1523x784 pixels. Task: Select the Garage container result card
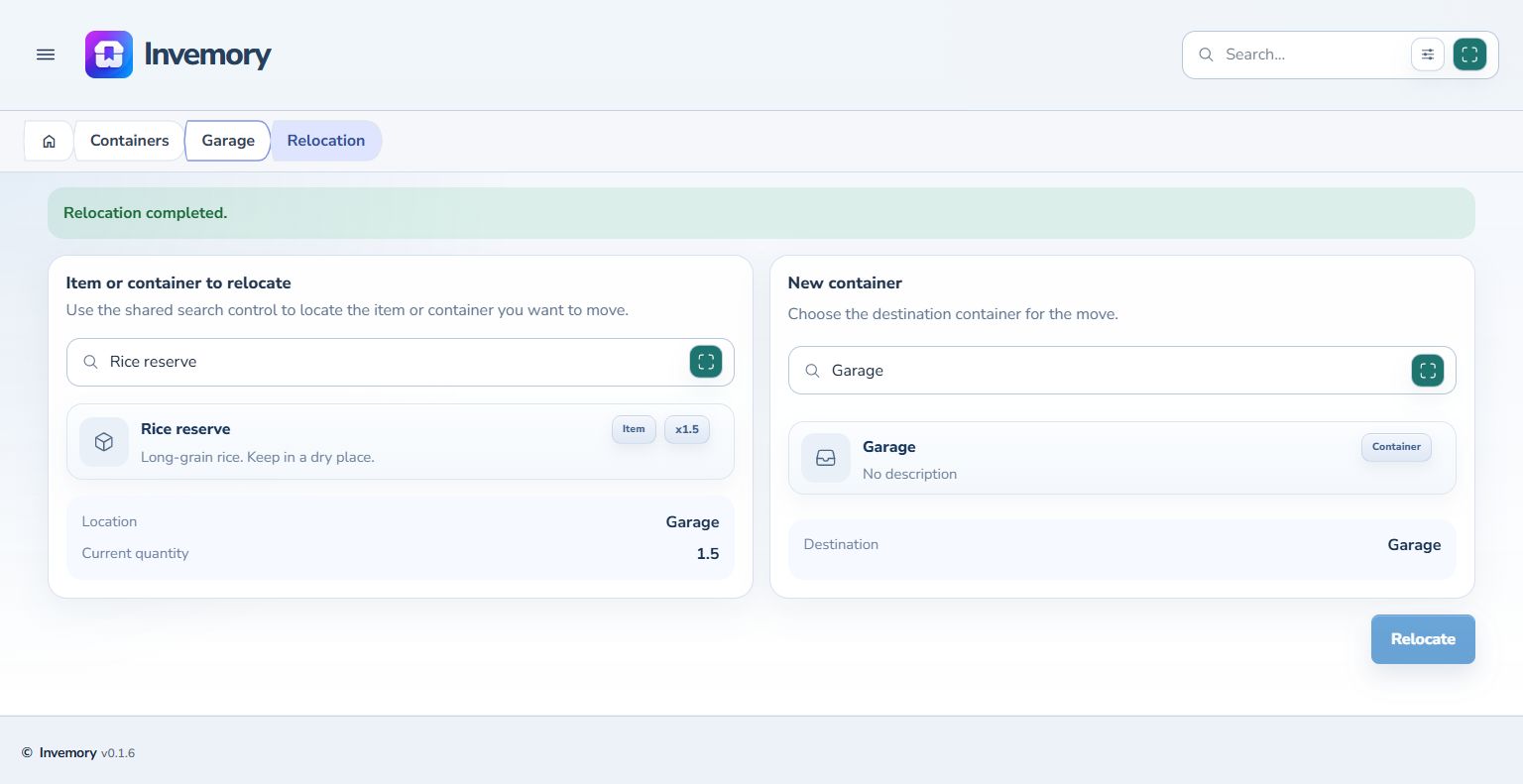[1122, 458]
